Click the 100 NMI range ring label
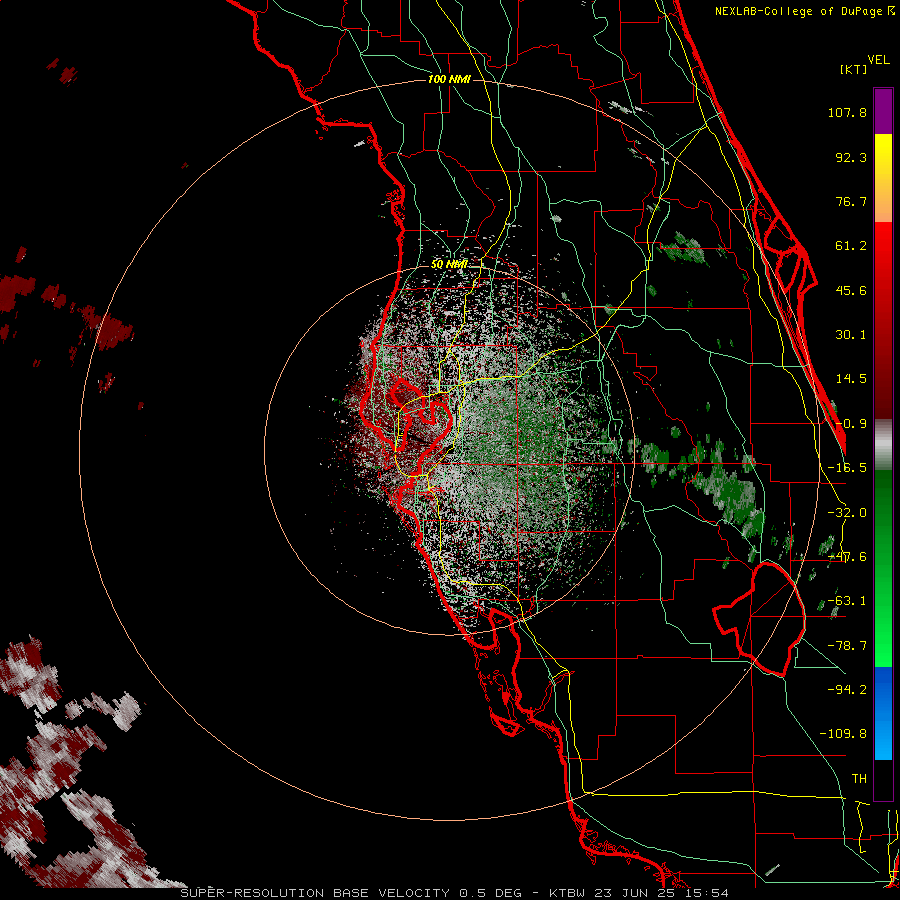This screenshot has height=900, width=900. 449,79
